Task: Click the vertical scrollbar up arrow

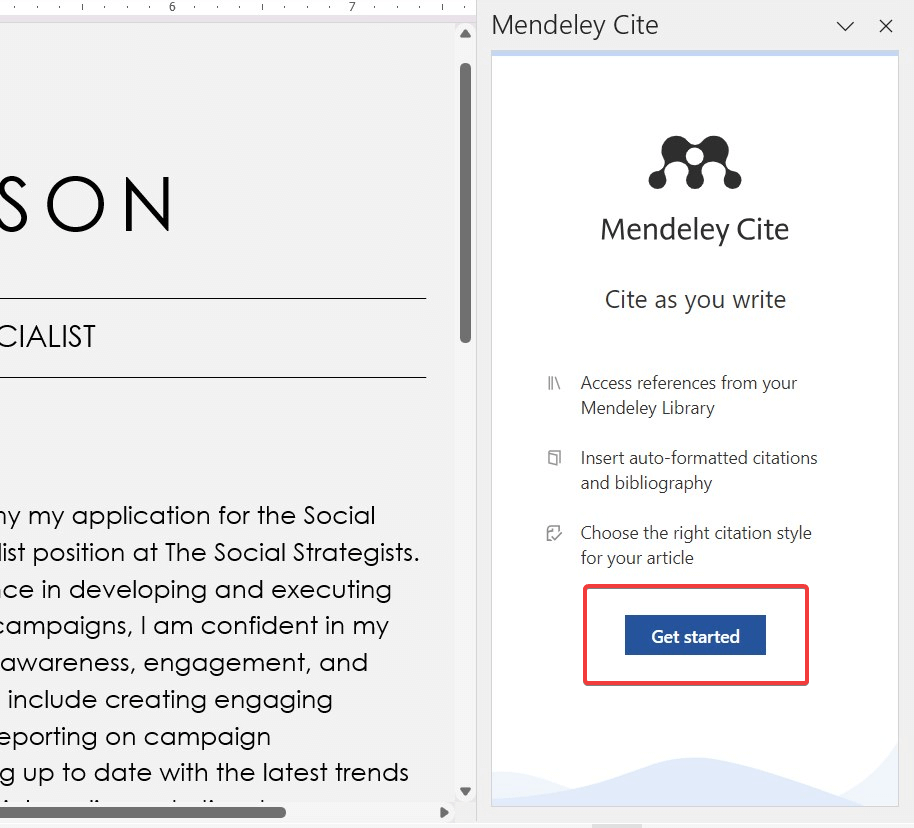Action: pyautogui.click(x=465, y=34)
